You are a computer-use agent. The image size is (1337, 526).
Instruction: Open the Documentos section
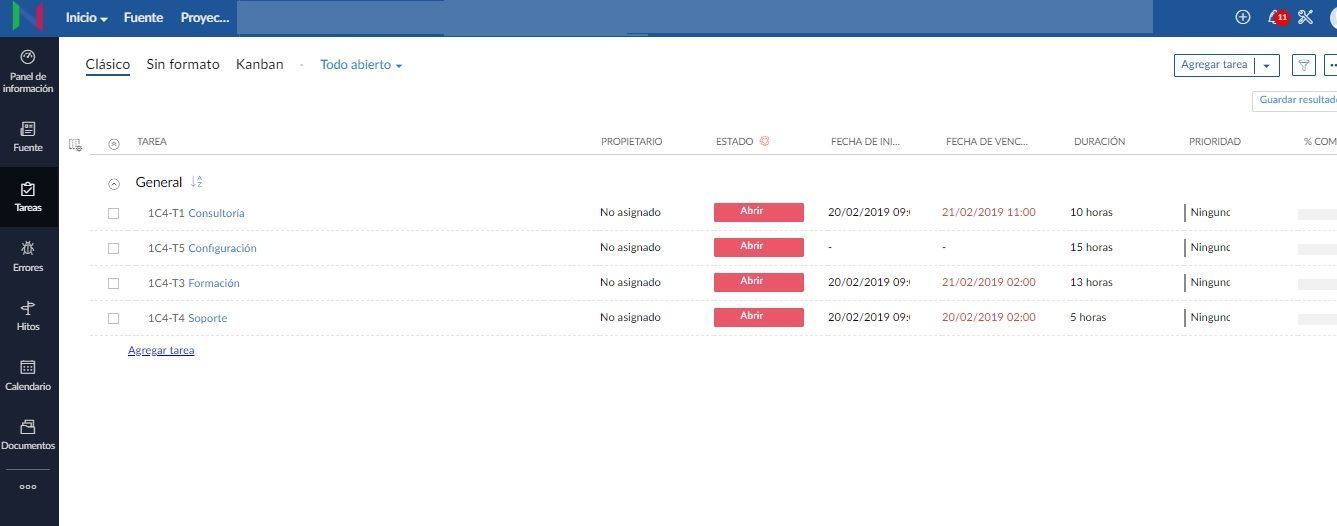(x=28, y=434)
